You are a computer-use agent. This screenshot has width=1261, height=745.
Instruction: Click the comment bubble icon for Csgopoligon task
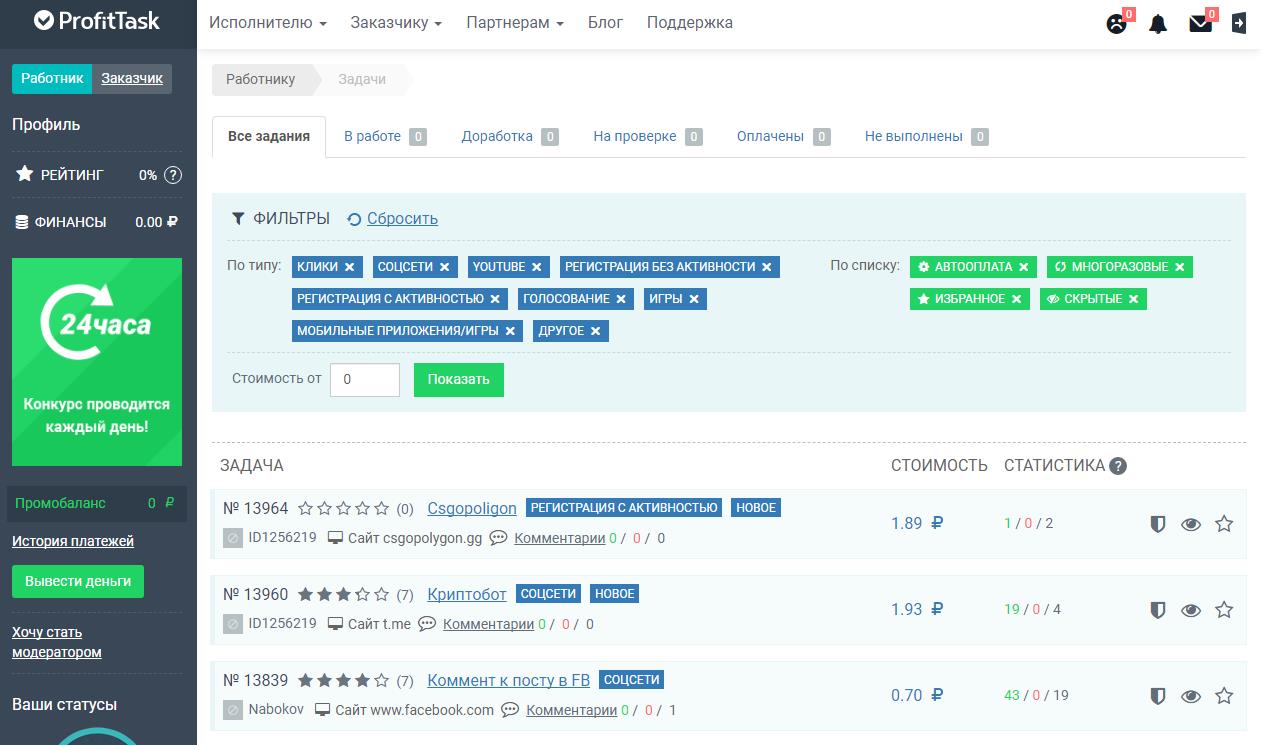click(498, 538)
